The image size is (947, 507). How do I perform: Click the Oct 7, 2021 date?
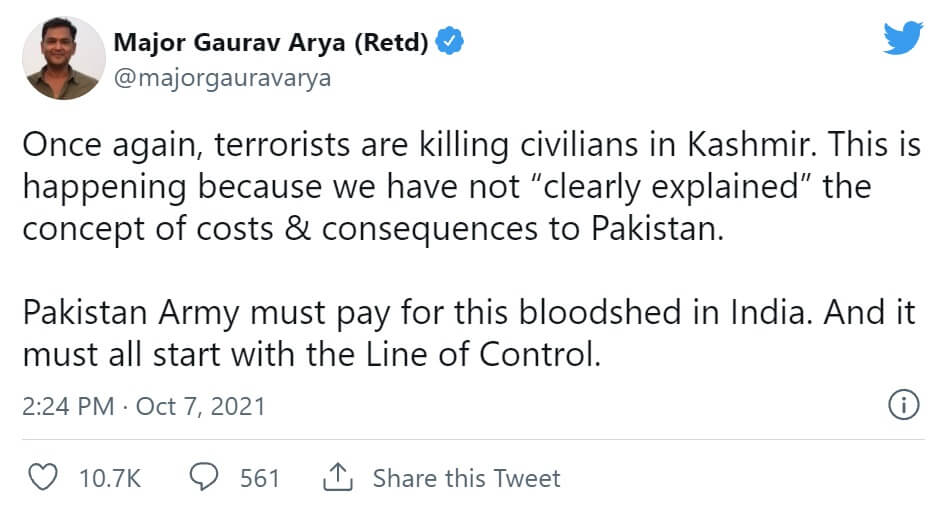coord(200,406)
